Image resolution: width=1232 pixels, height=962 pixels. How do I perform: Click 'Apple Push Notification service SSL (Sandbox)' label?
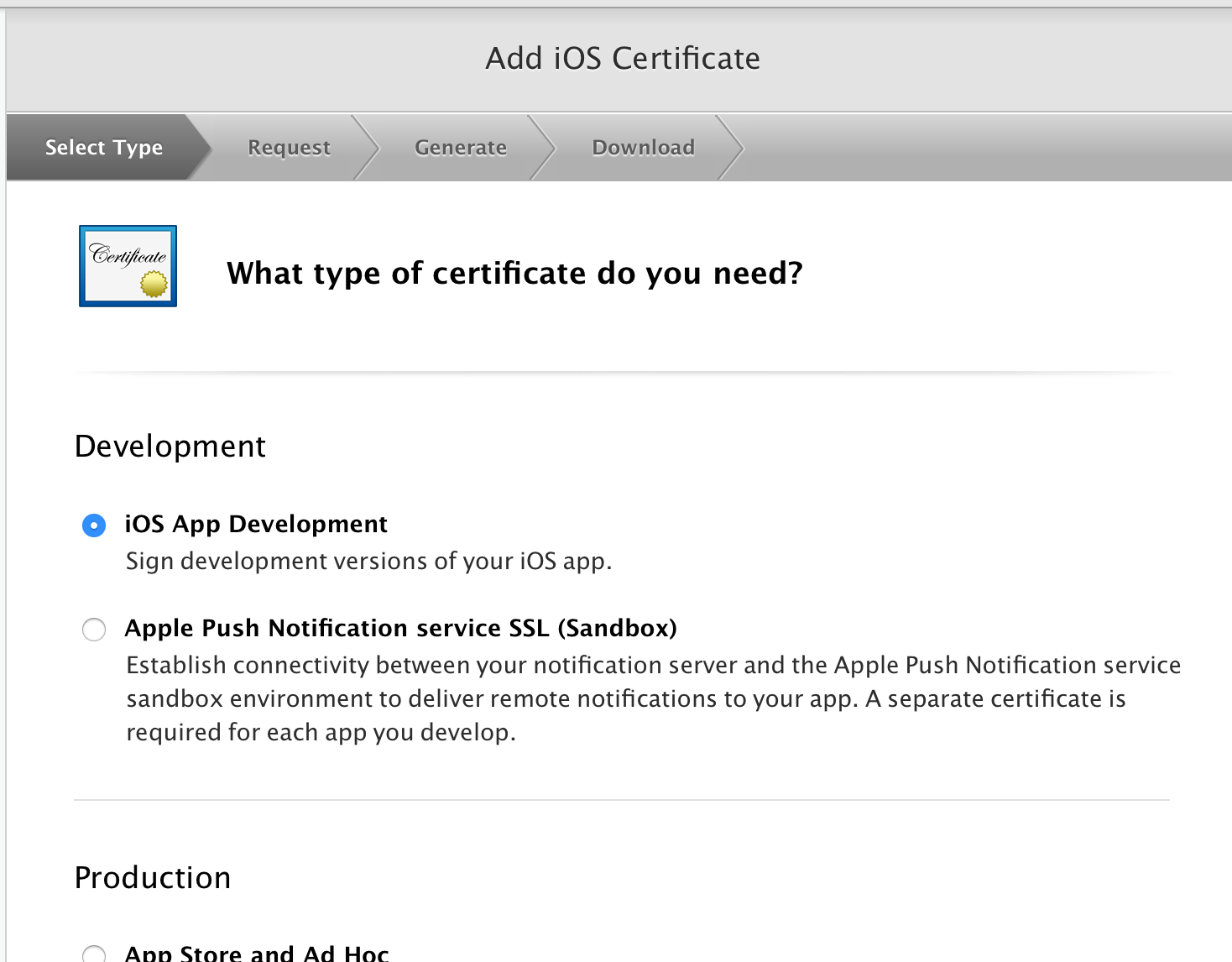(400, 629)
